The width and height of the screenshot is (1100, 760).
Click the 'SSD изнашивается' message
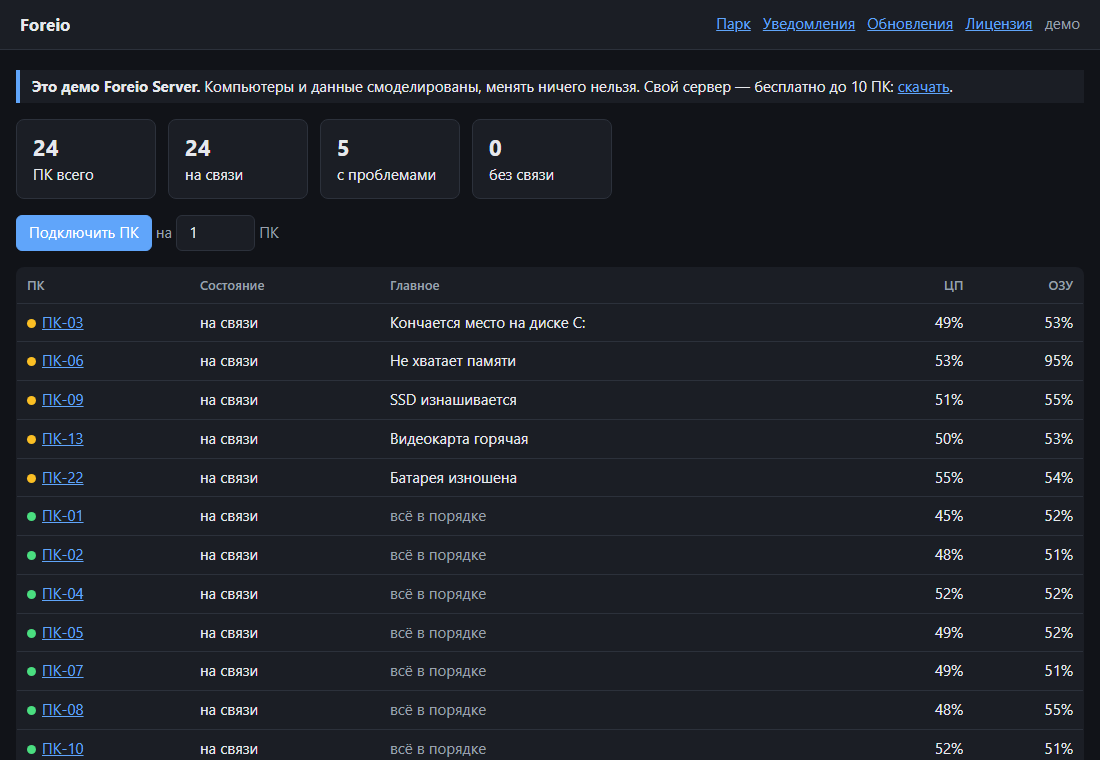[x=453, y=400]
